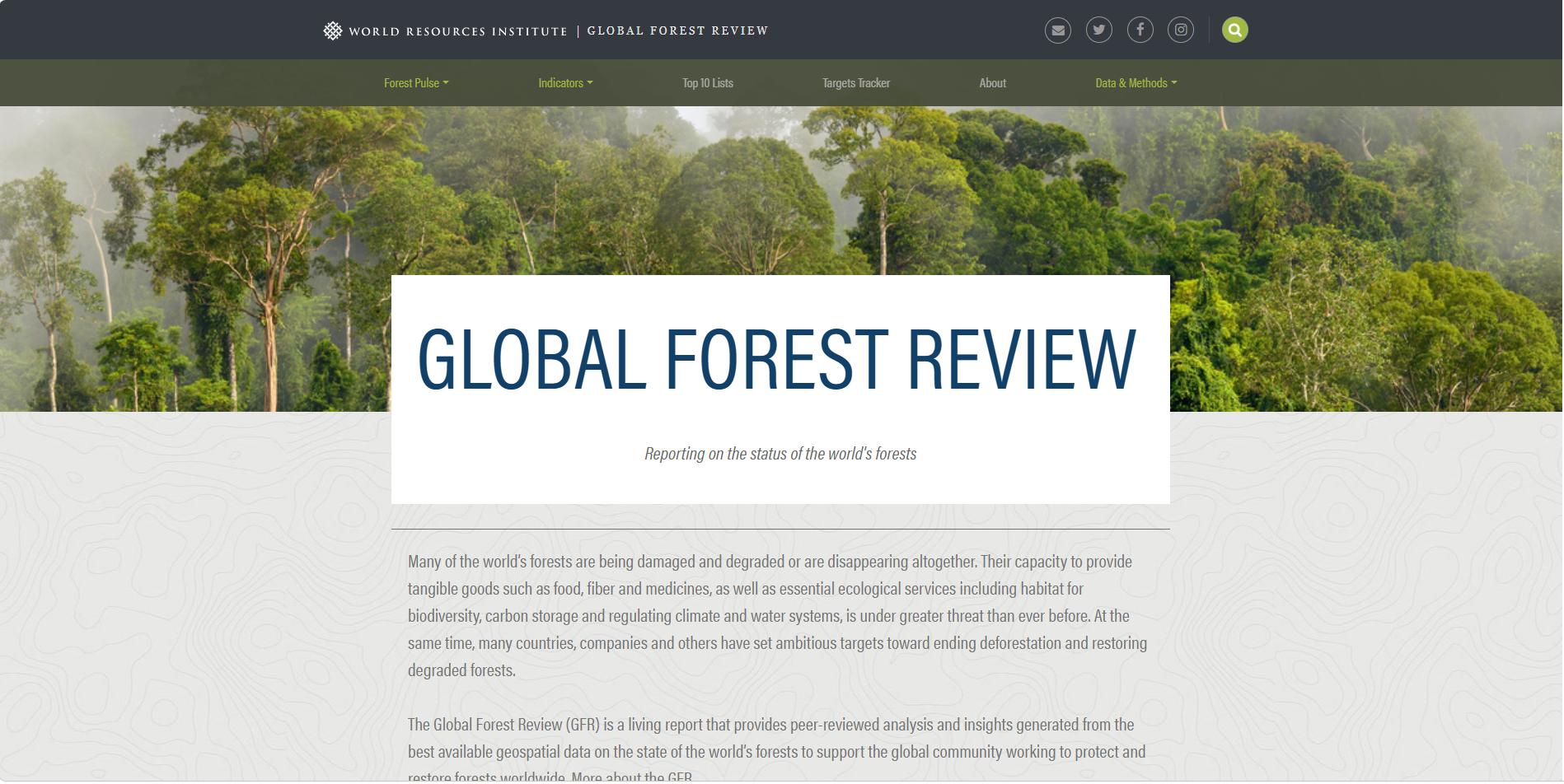Viewport: 1564px width, 784px height.
Task: Open the Top 10 Lists page
Action: point(708,83)
